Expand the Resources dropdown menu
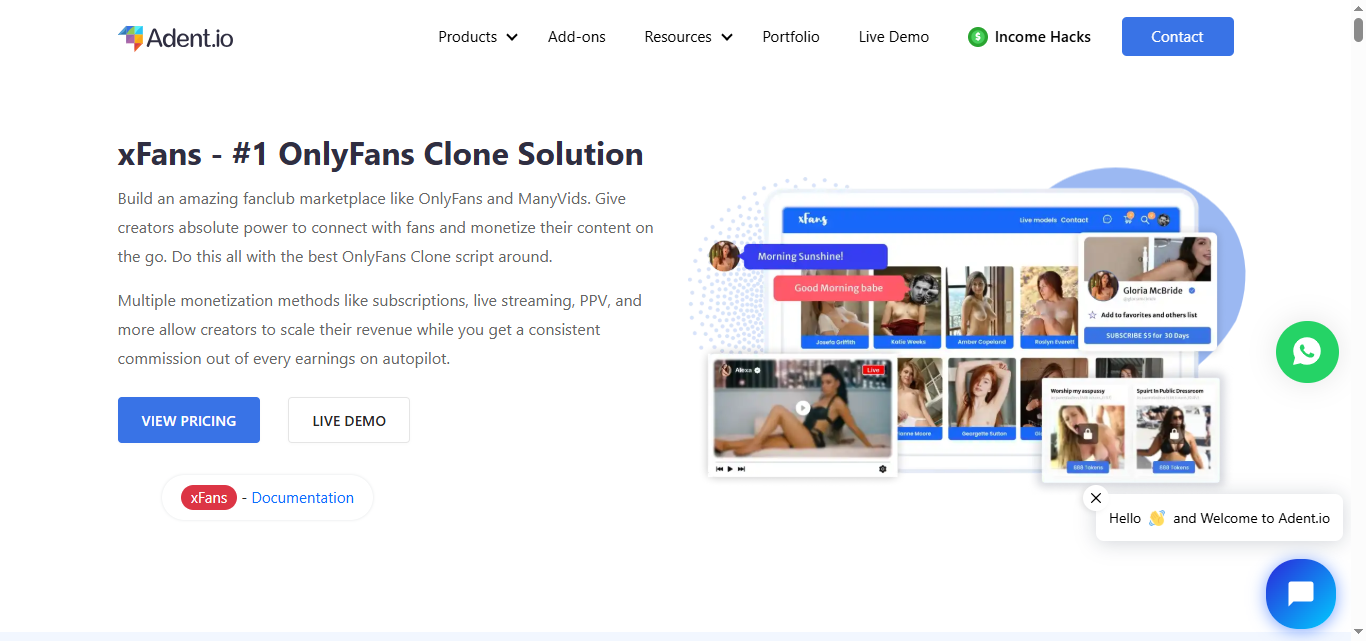Viewport: 1366px width, 641px height. tap(688, 37)
